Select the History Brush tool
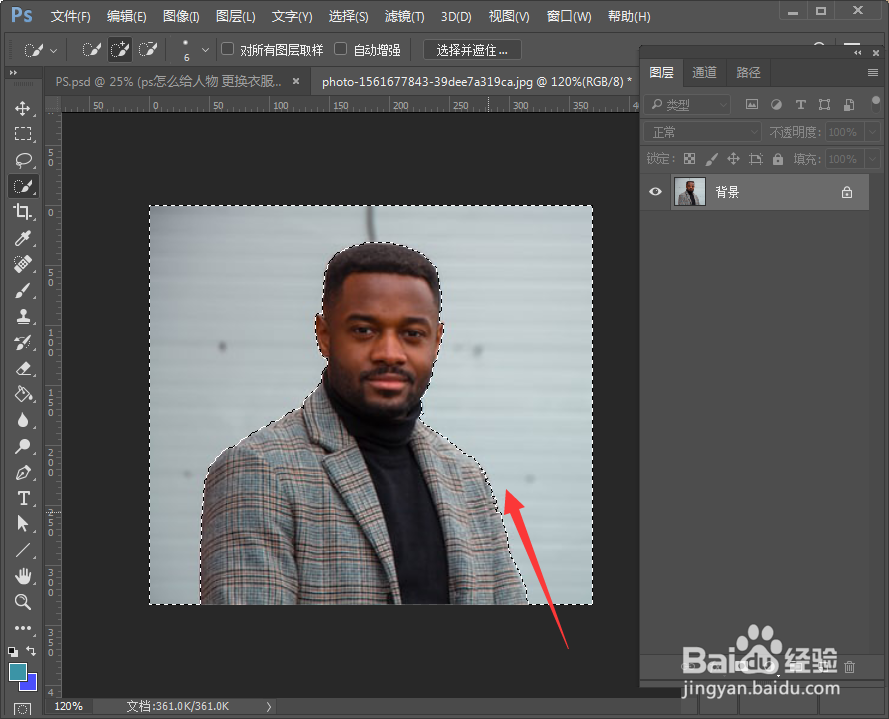Viewport: 889px width, 719px height. coord(23,342)
